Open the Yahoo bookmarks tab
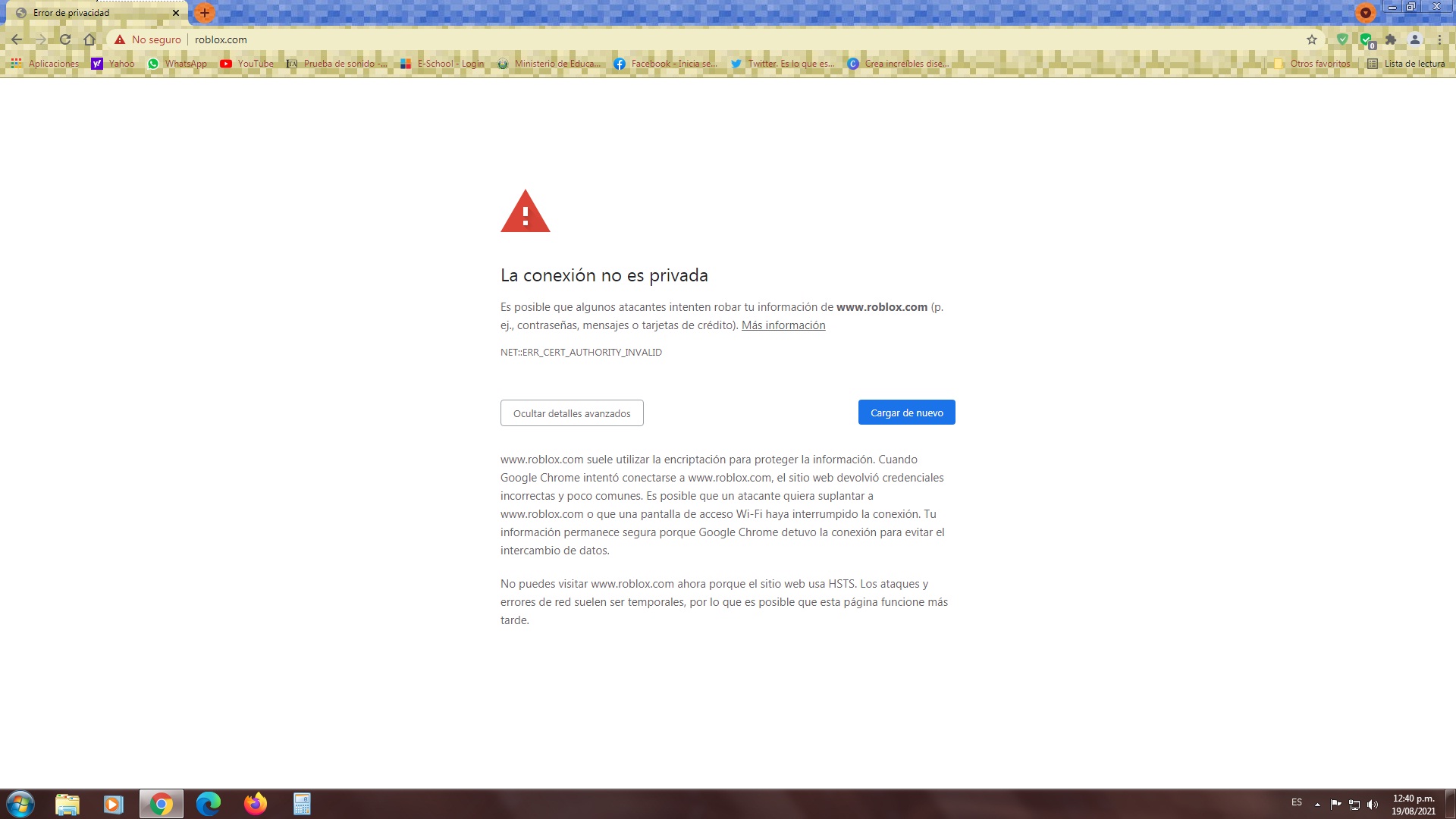1456x819 pixels. click(112, 63)
